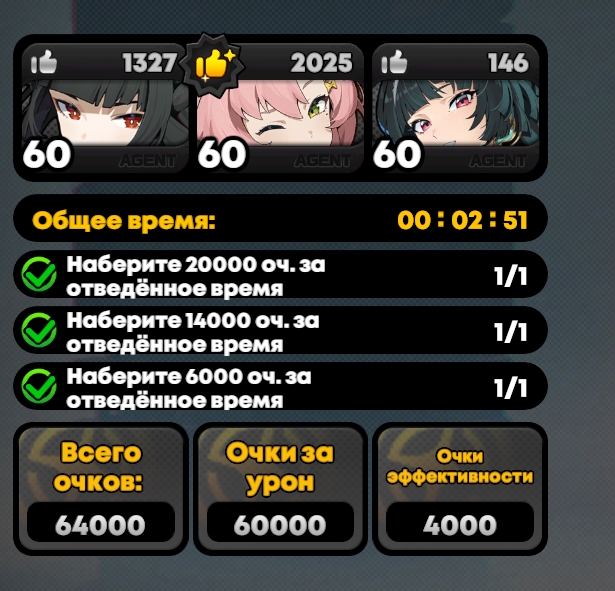The height and width of the screenshot is (591, 615).
Task: Click the thumbs-up icon next to 1327
Action: coord(44,62)
